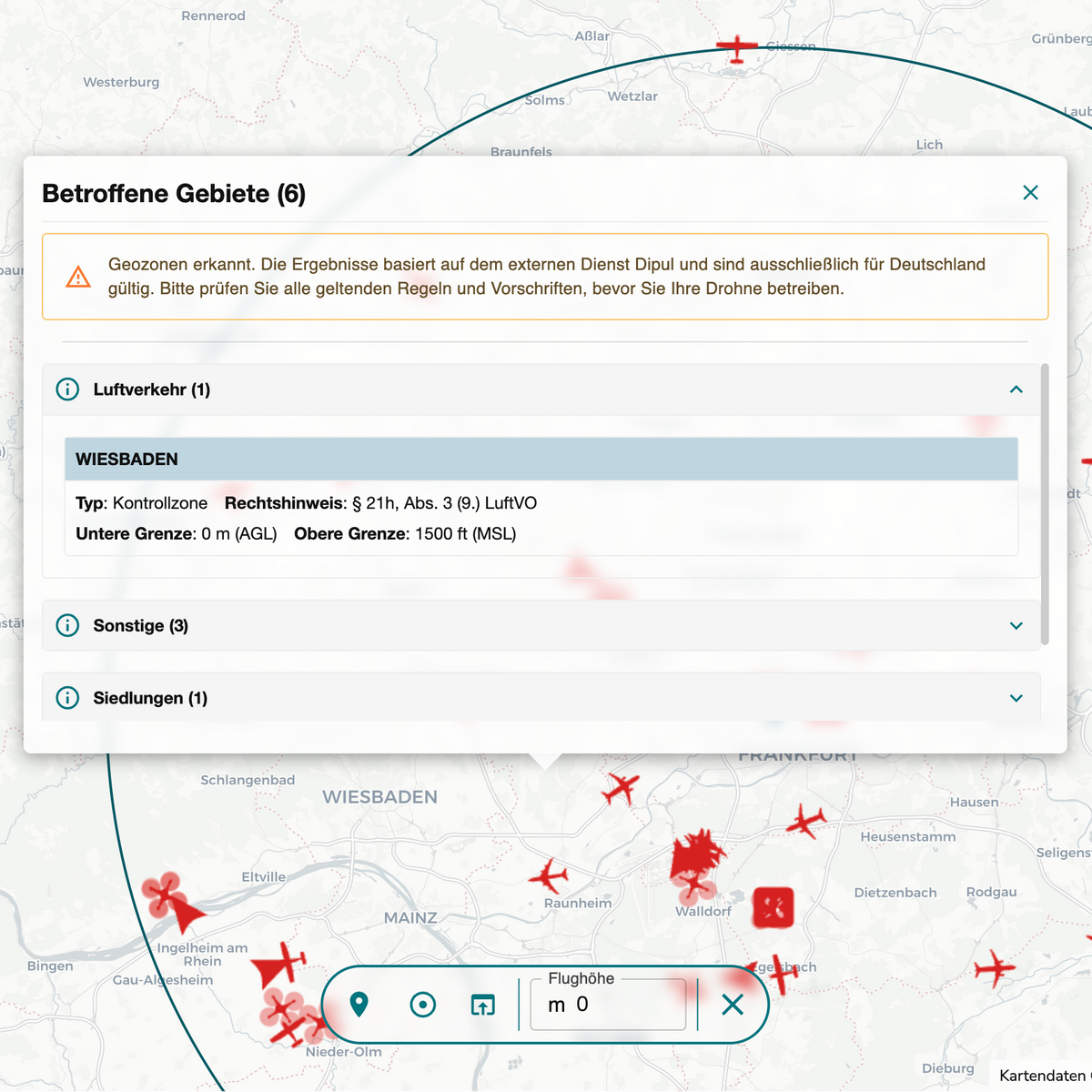This screenshot has height=1092, width=1092.
Task: Close the Betroffene Gebiete dialog
Action: 1030,193
